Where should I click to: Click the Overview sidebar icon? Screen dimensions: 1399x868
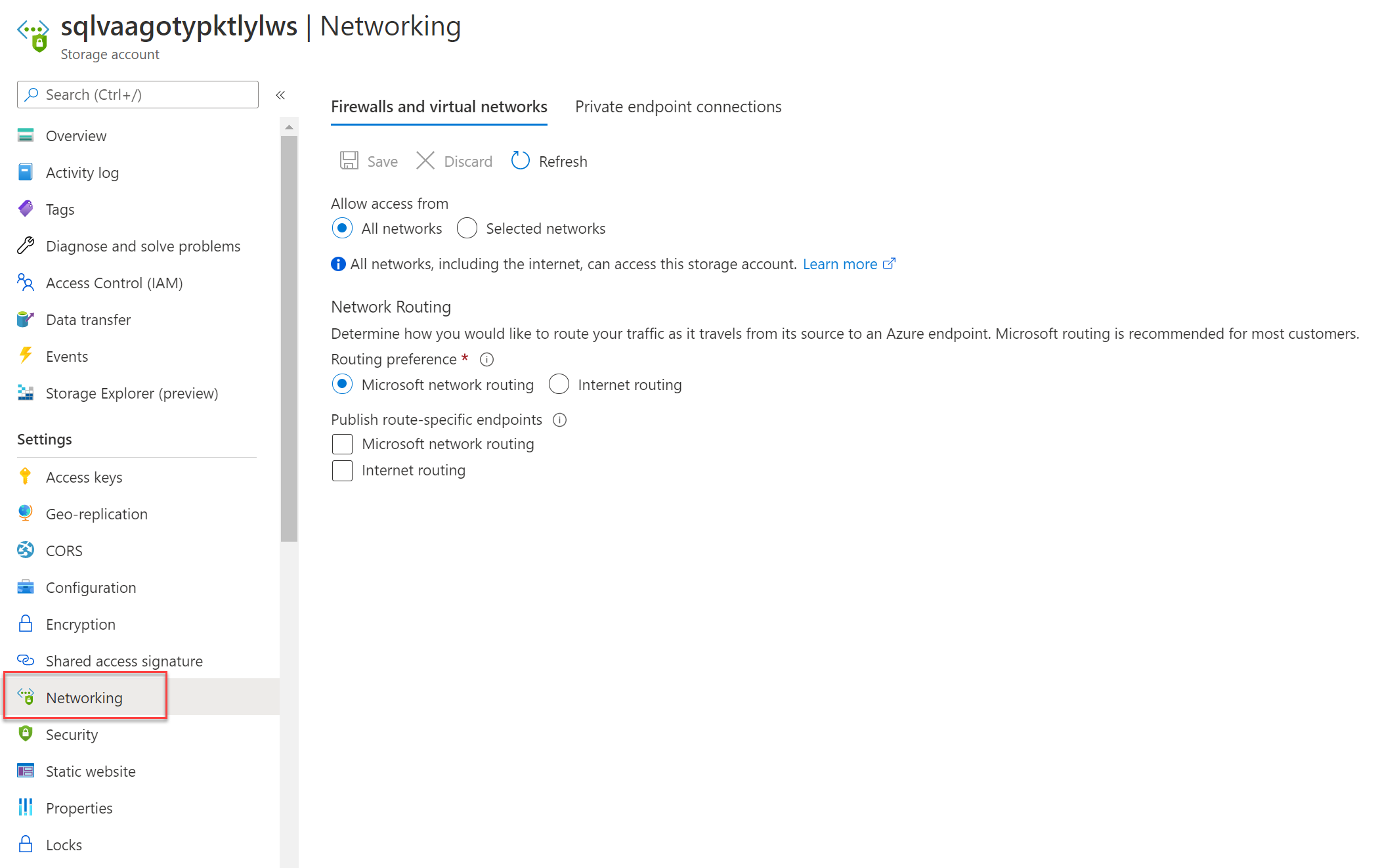click(27, 135)
